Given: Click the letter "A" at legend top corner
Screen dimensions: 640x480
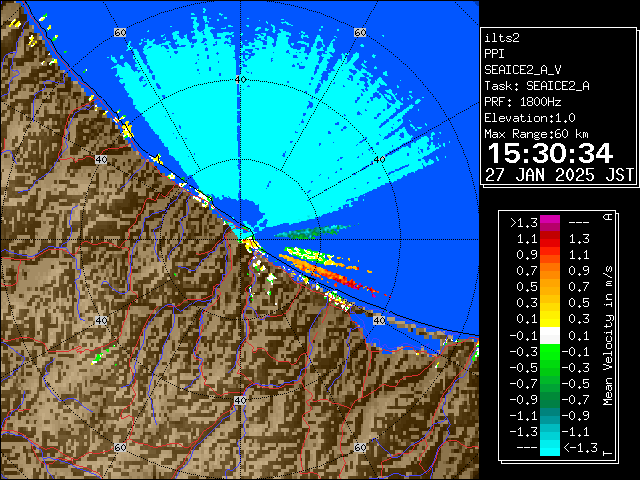Looking at the screenshot, I should click(608, 217).
